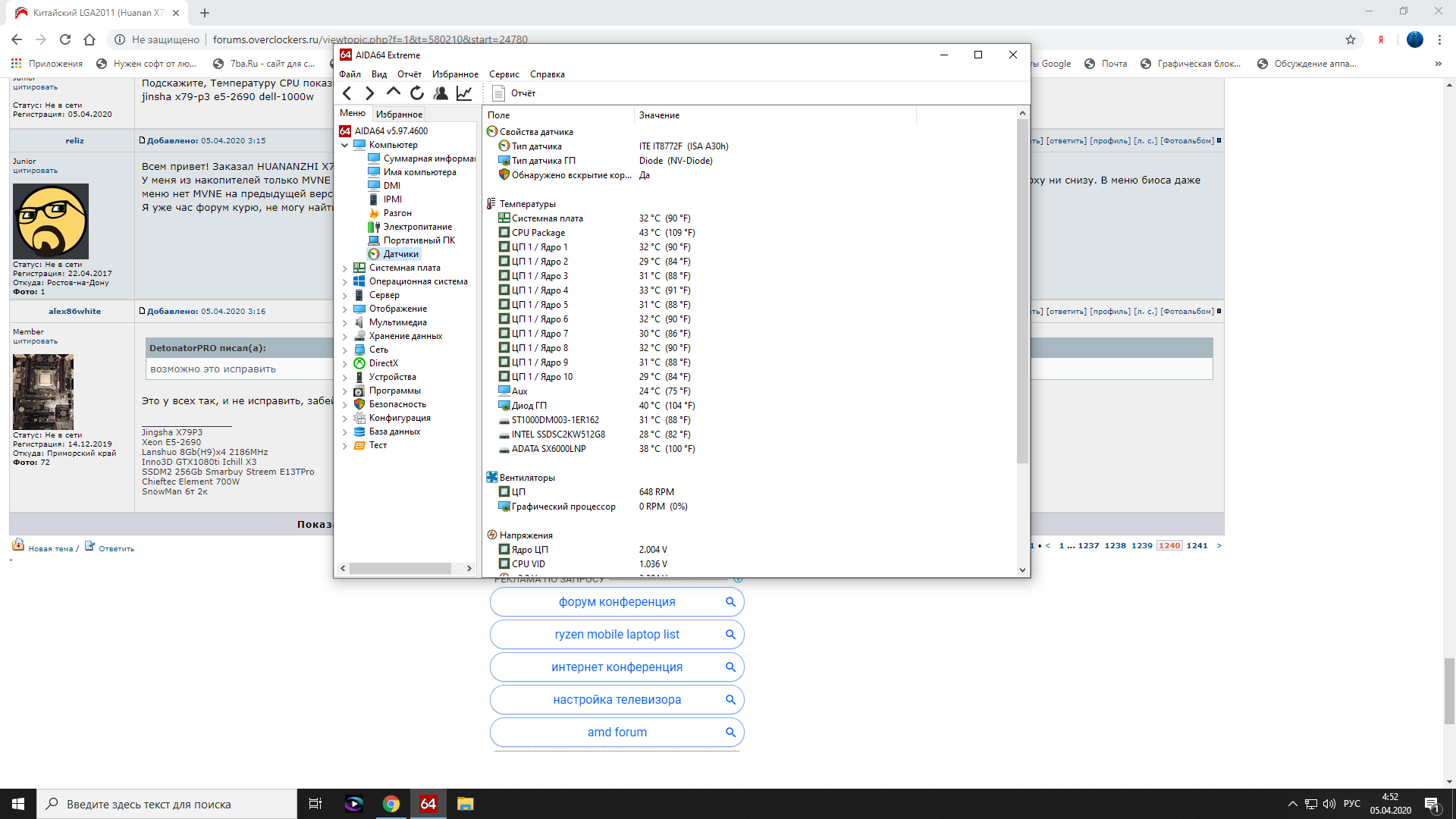Click the up-level arrow in AIDA64 toolbar
The height and width of the screenshot is (819, 1456).
[393, 93]
